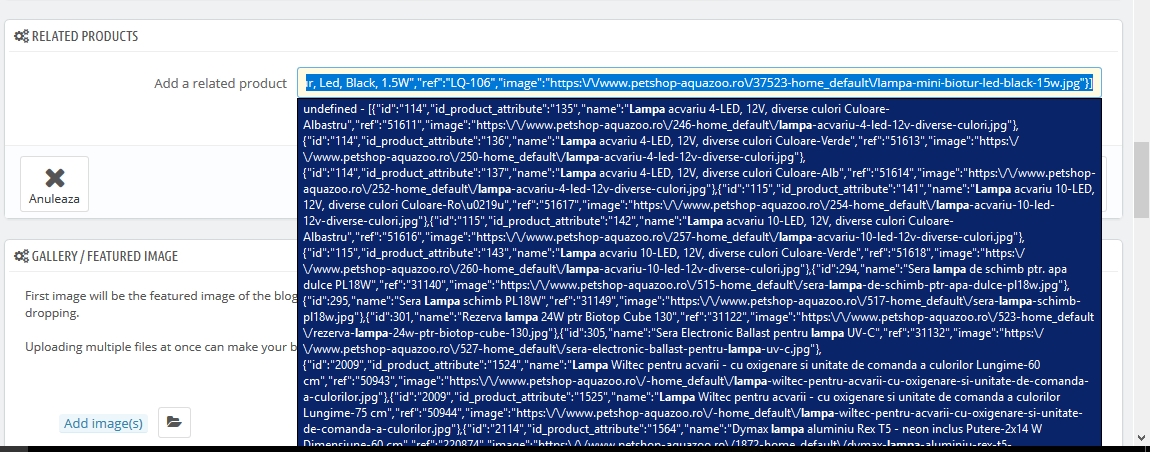Image resolution: width=1150 pixels, height=452 pixels.
Task: Click the Add image(s) link
Action: coord(103,423)
